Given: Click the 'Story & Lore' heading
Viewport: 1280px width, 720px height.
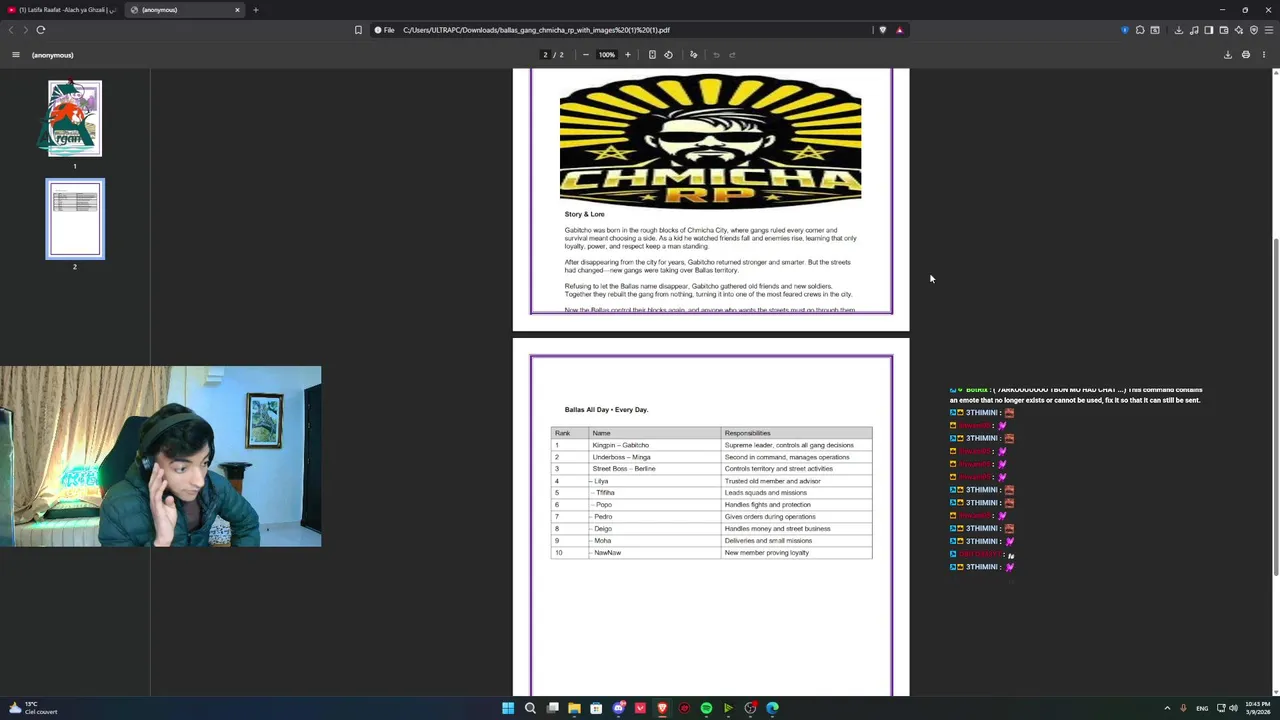Looking at the screenshot, I should point(584,214).
